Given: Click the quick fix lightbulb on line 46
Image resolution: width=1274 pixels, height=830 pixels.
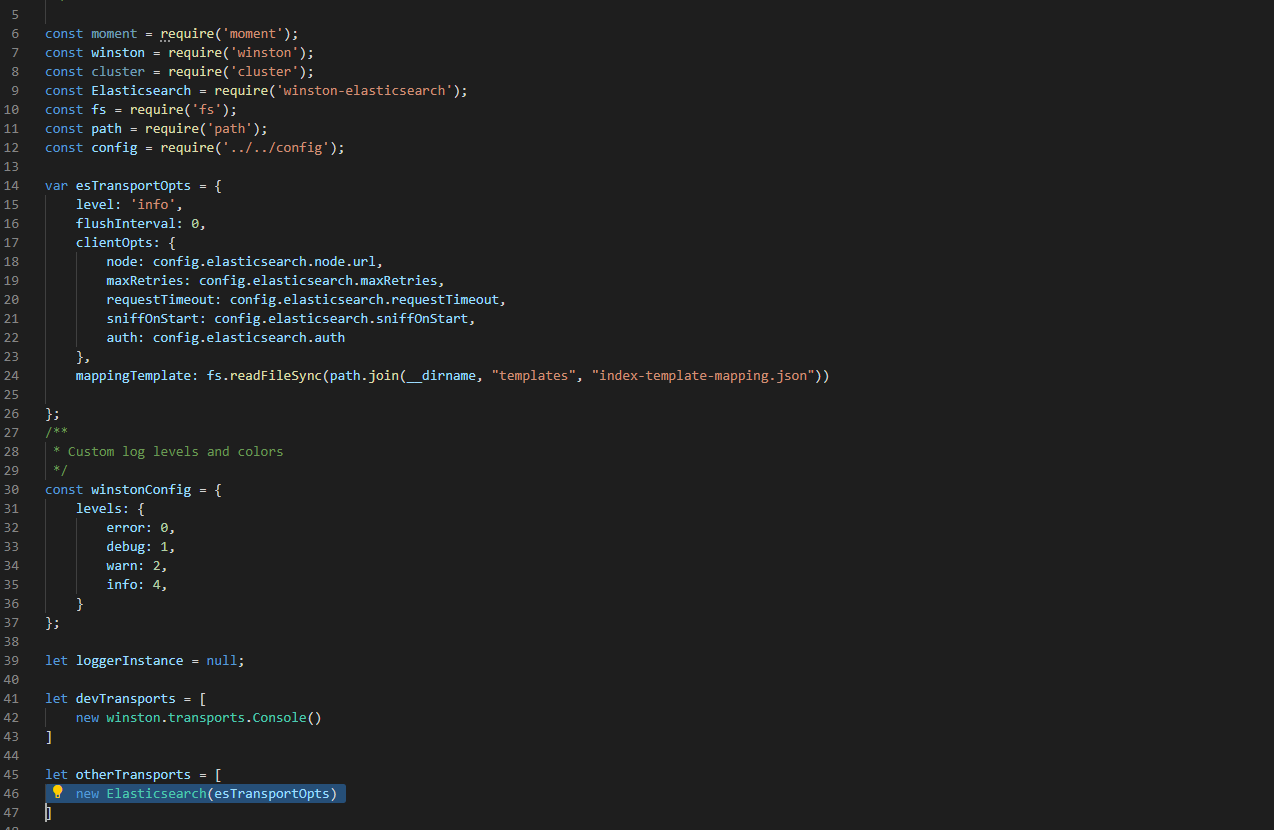Looking at the screenshot, I should coord(57,792).
